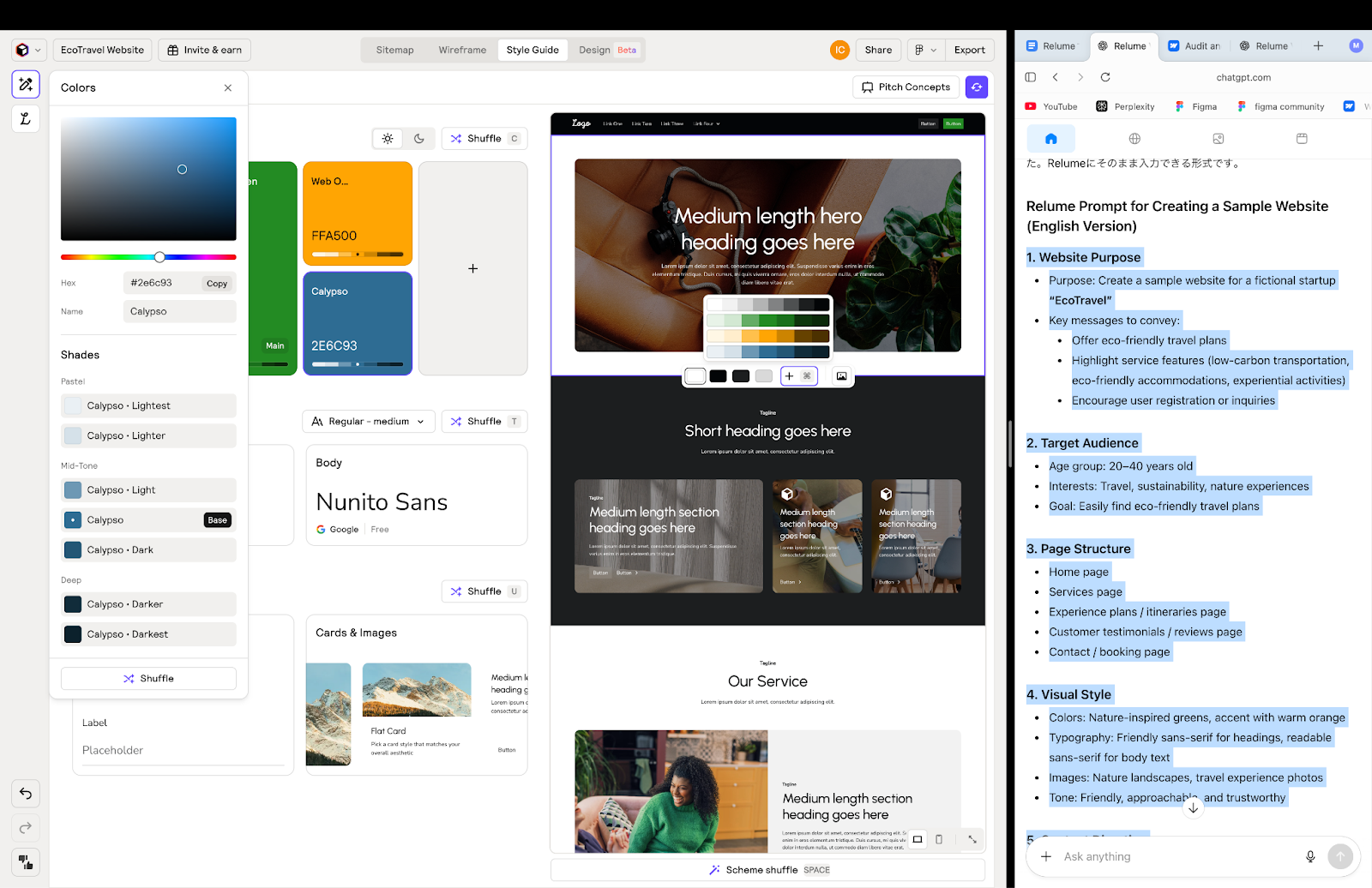Viewport: 1372px width, 888px height.
Task: Switch to the Audit browser tab
Action: (1194, 45)
